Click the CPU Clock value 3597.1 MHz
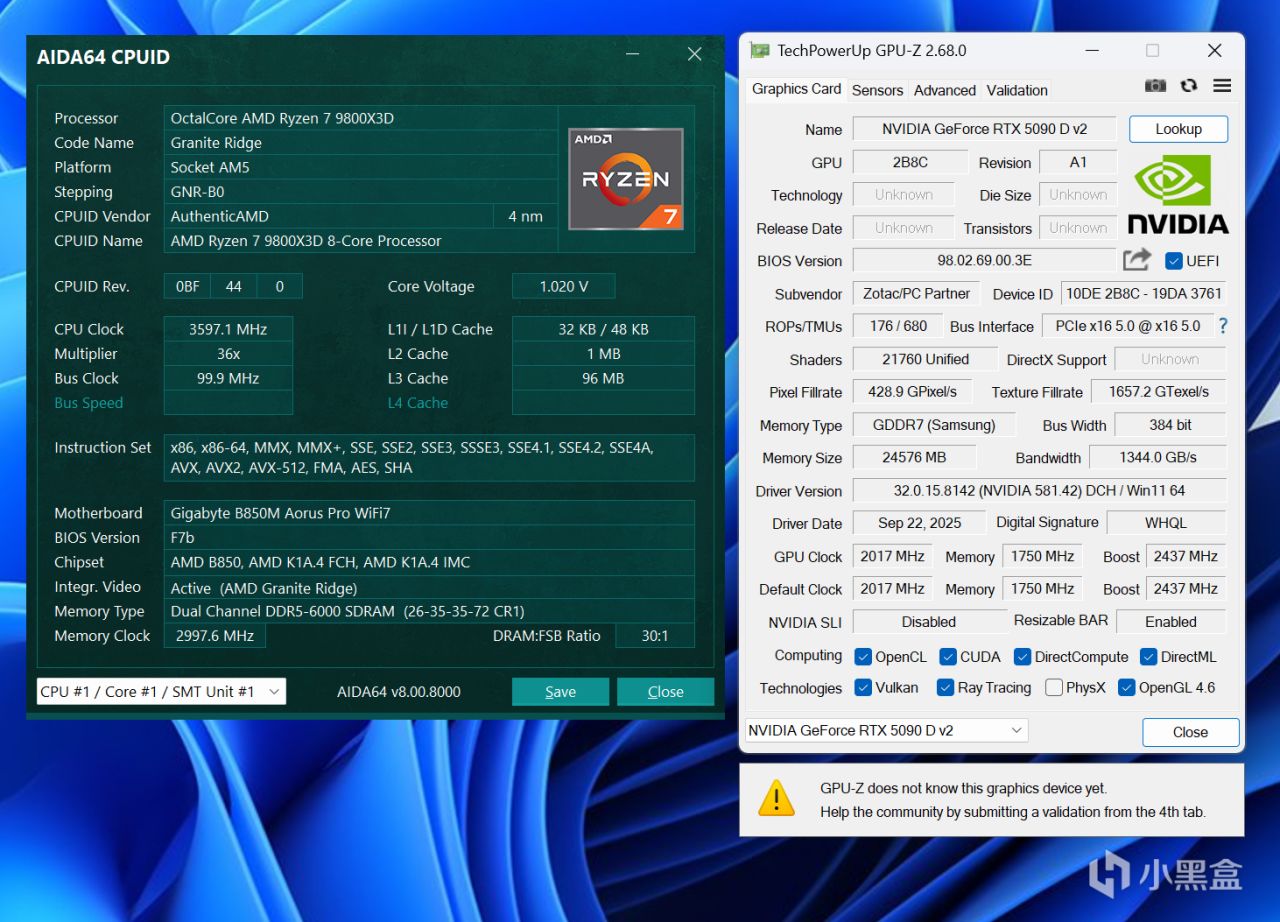The width and height of the screenshot is (1280, 922). point(228,329)
